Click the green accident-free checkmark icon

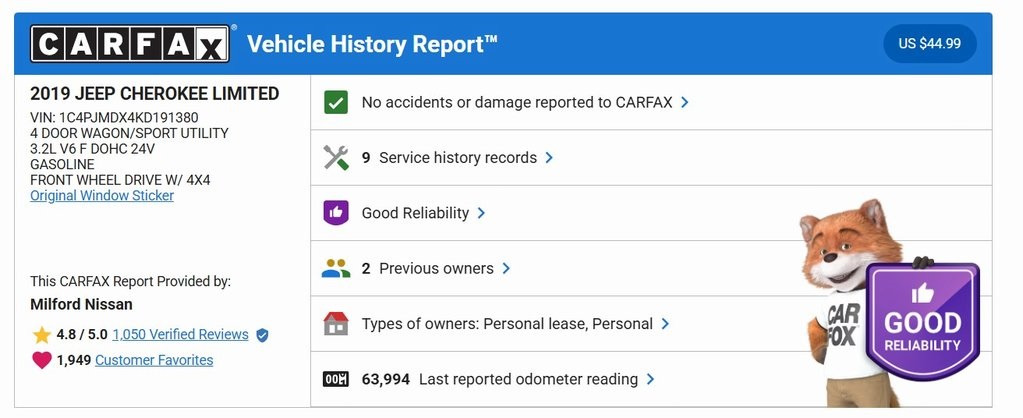click(x=336, y=102)
